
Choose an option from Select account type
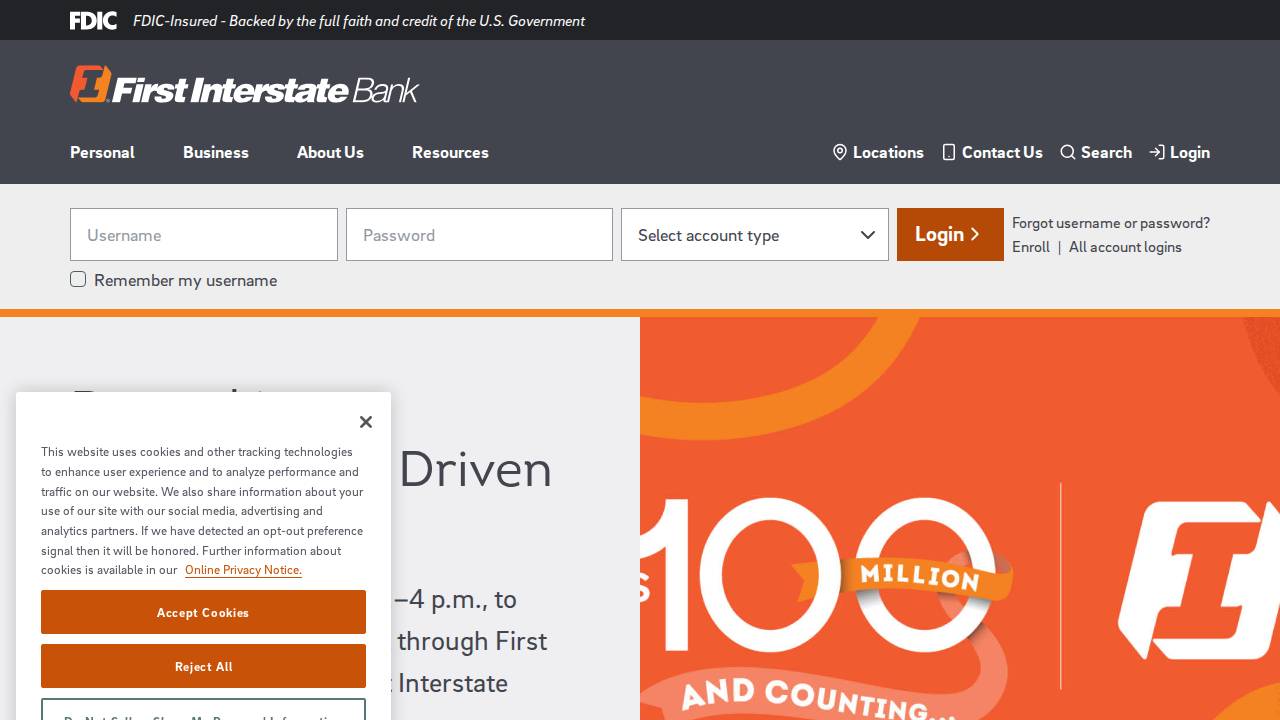[755, 235]
